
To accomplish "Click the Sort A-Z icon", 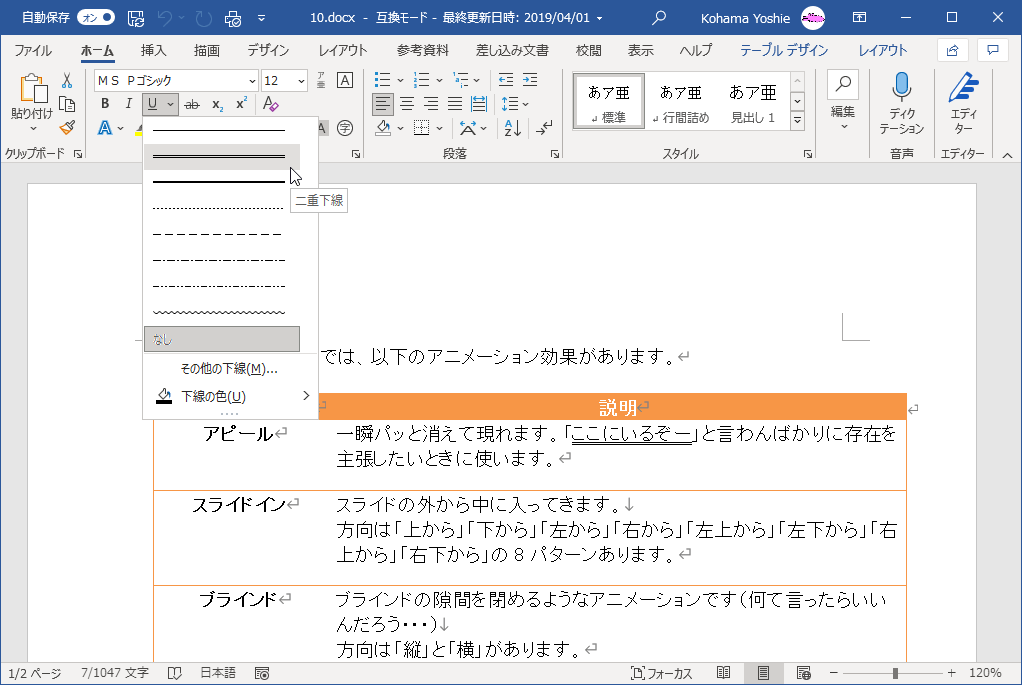I will [513, 128].
